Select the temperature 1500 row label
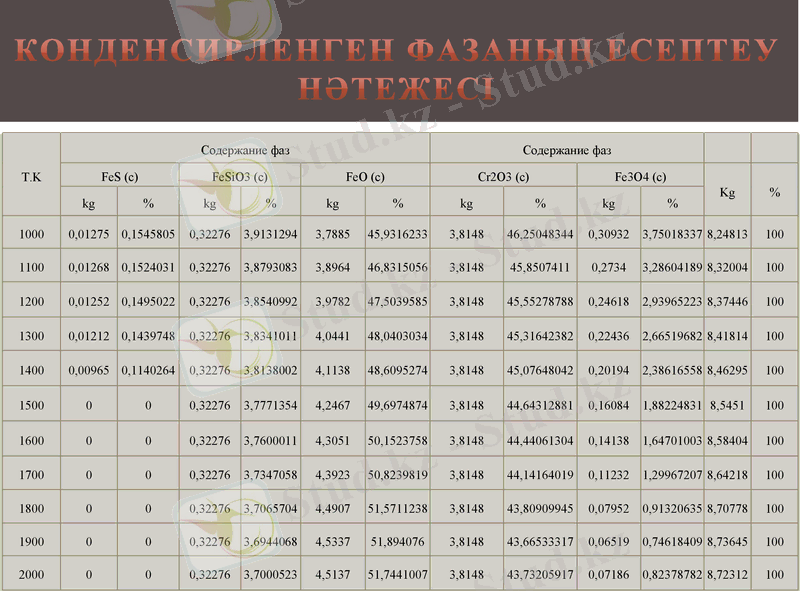 (32, 405)
